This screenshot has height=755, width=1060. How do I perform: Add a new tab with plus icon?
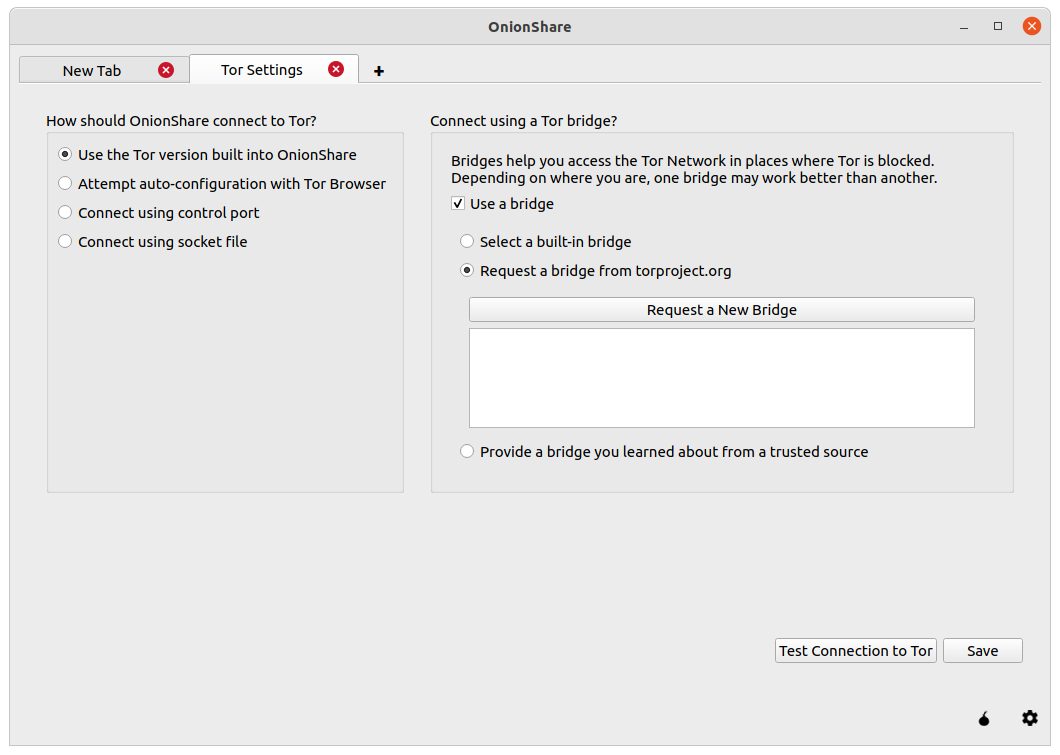point(379,71)
